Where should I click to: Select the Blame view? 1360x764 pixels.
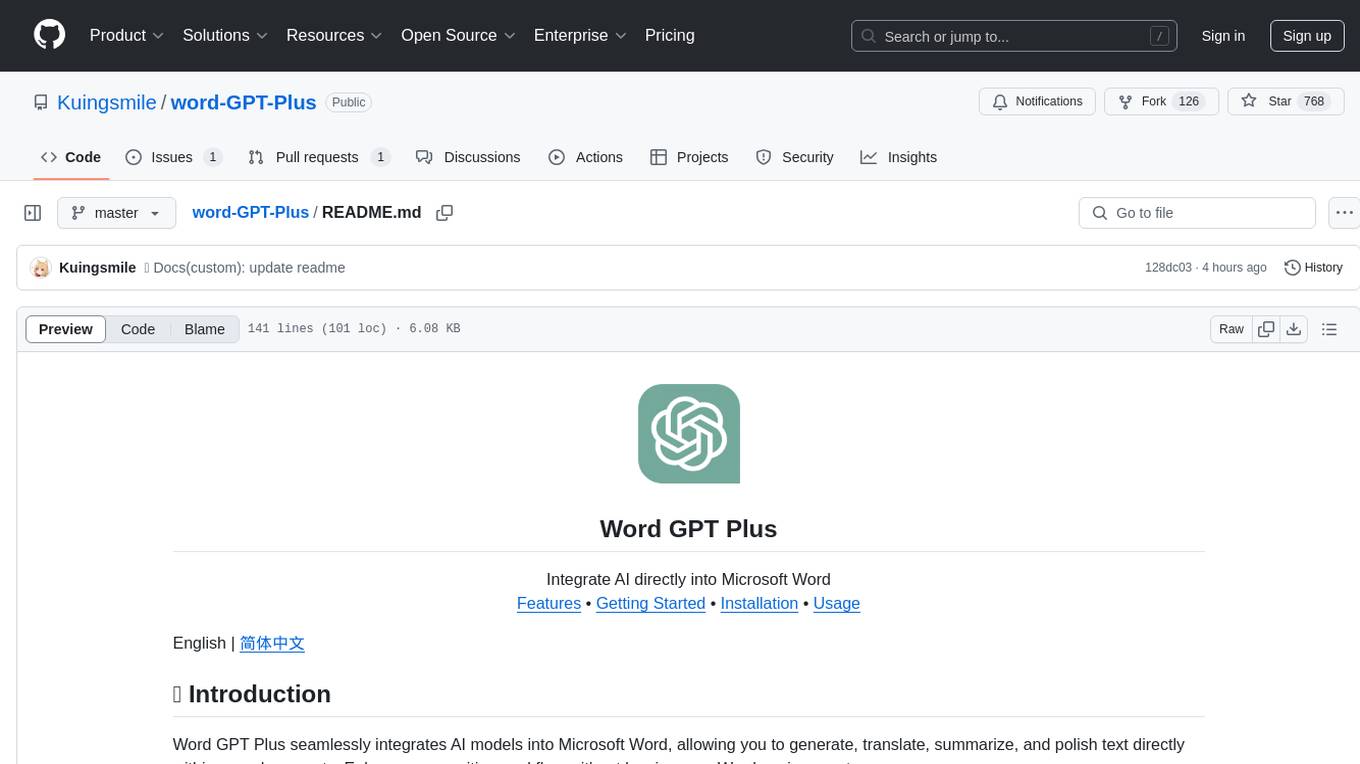click(204, 329)
